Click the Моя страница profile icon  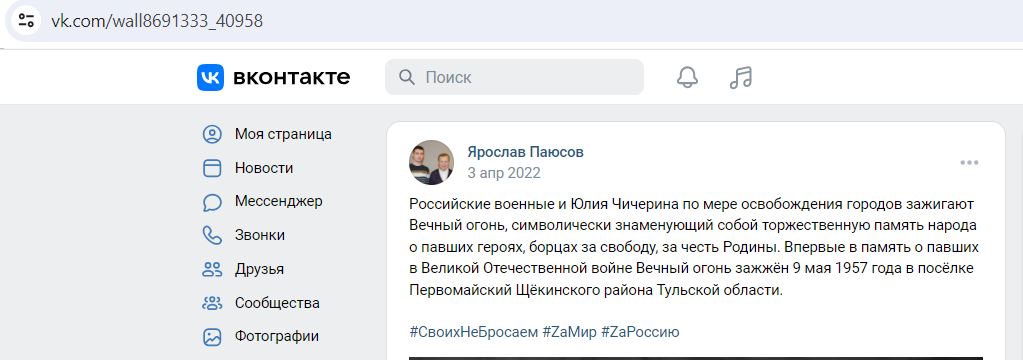pos(212,134)
